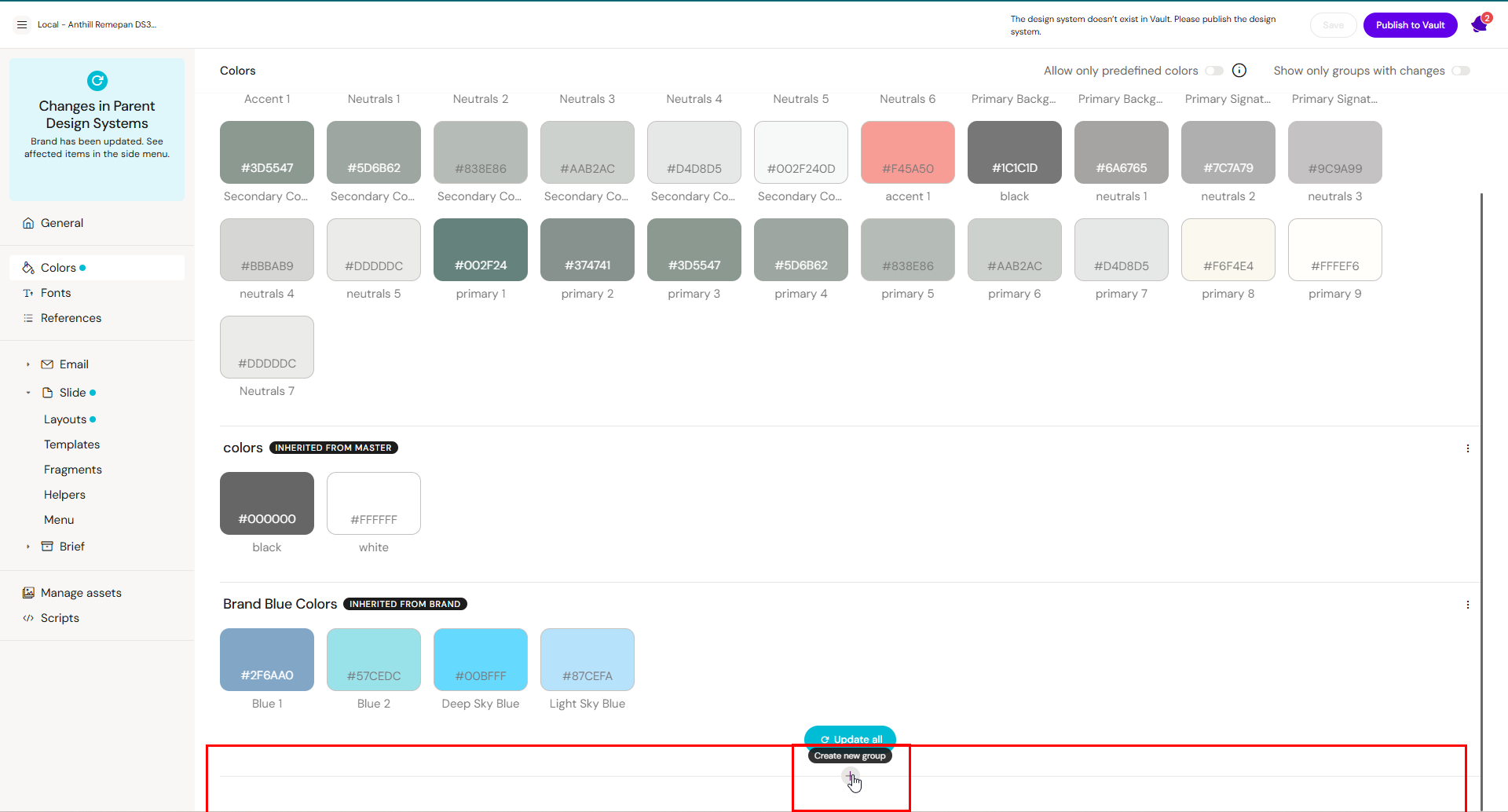The image size is (1508, 812).
Task: Click the info icon beside predefined colors
Action: [1239, 71]
